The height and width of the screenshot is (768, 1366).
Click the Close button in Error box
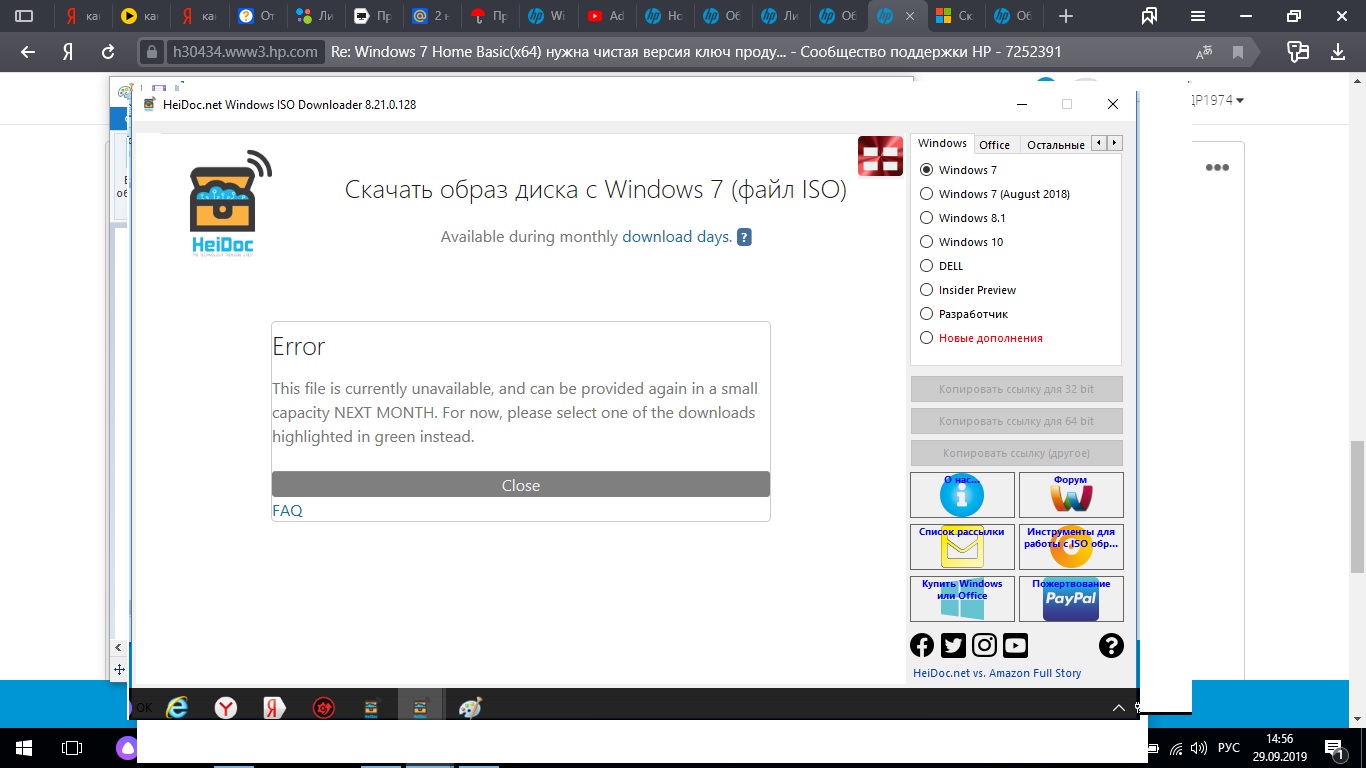click(521, 485)
